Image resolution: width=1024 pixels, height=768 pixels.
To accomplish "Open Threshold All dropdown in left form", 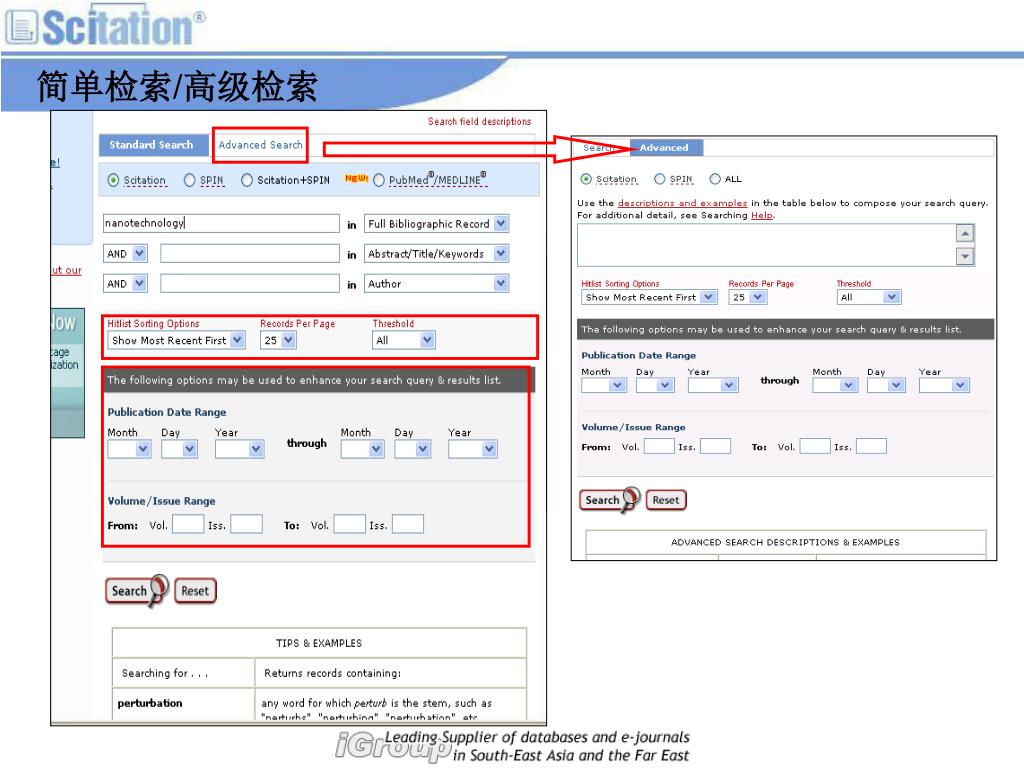I will tap(404, 340).
